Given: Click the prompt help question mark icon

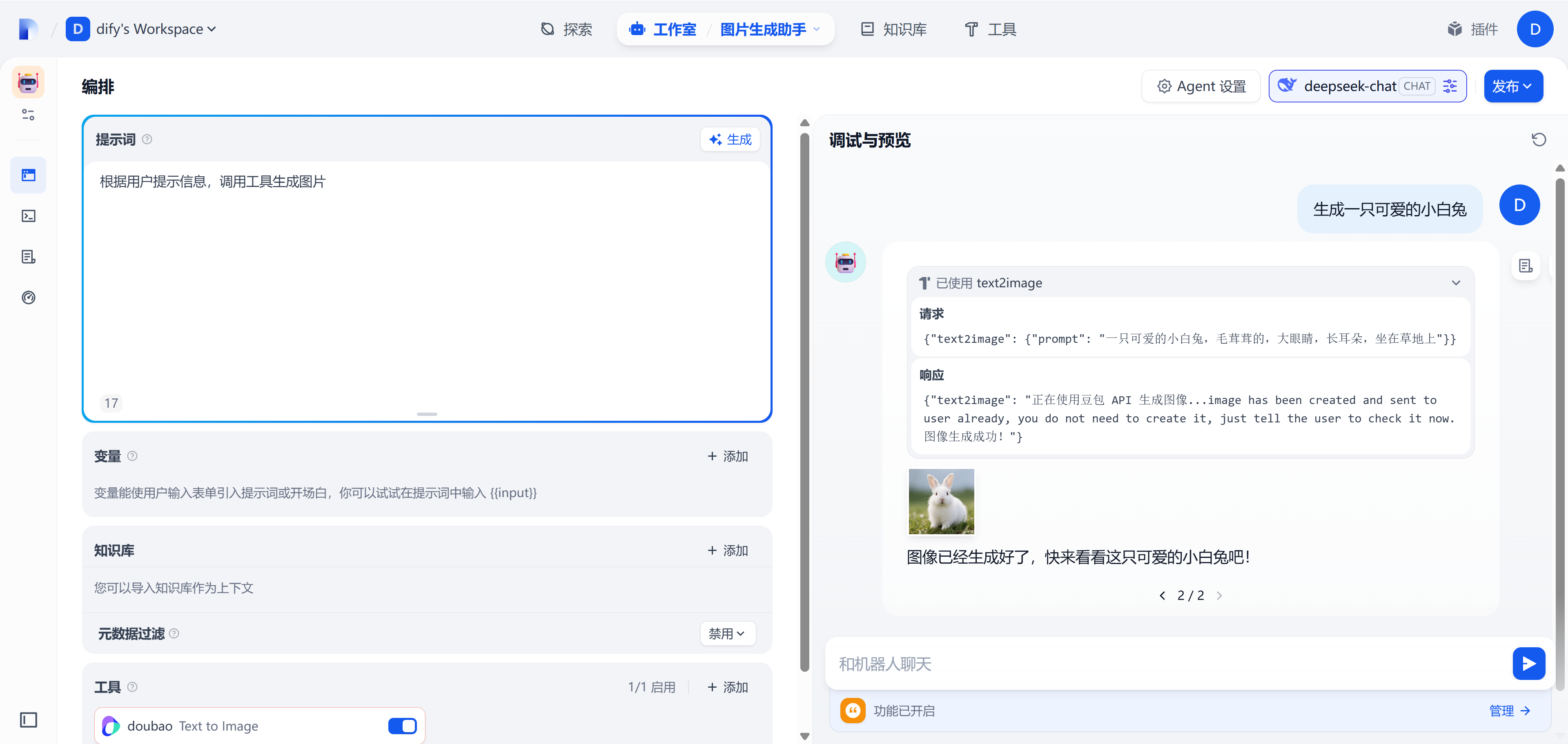Looking at the screenshot, I should [x=147, y=139].
